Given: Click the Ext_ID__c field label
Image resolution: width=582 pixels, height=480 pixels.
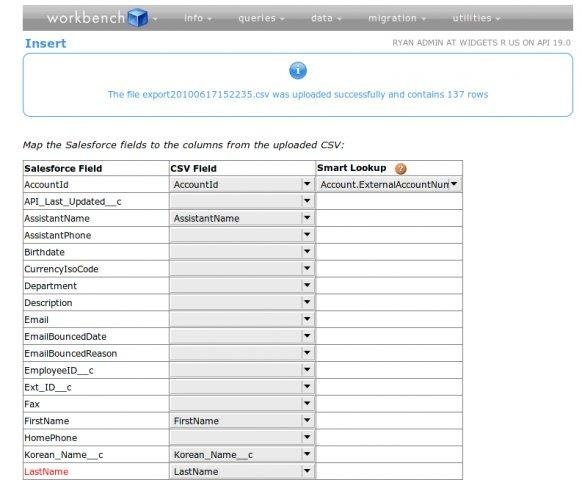Looking at the screenshot, I should [48, 387].
